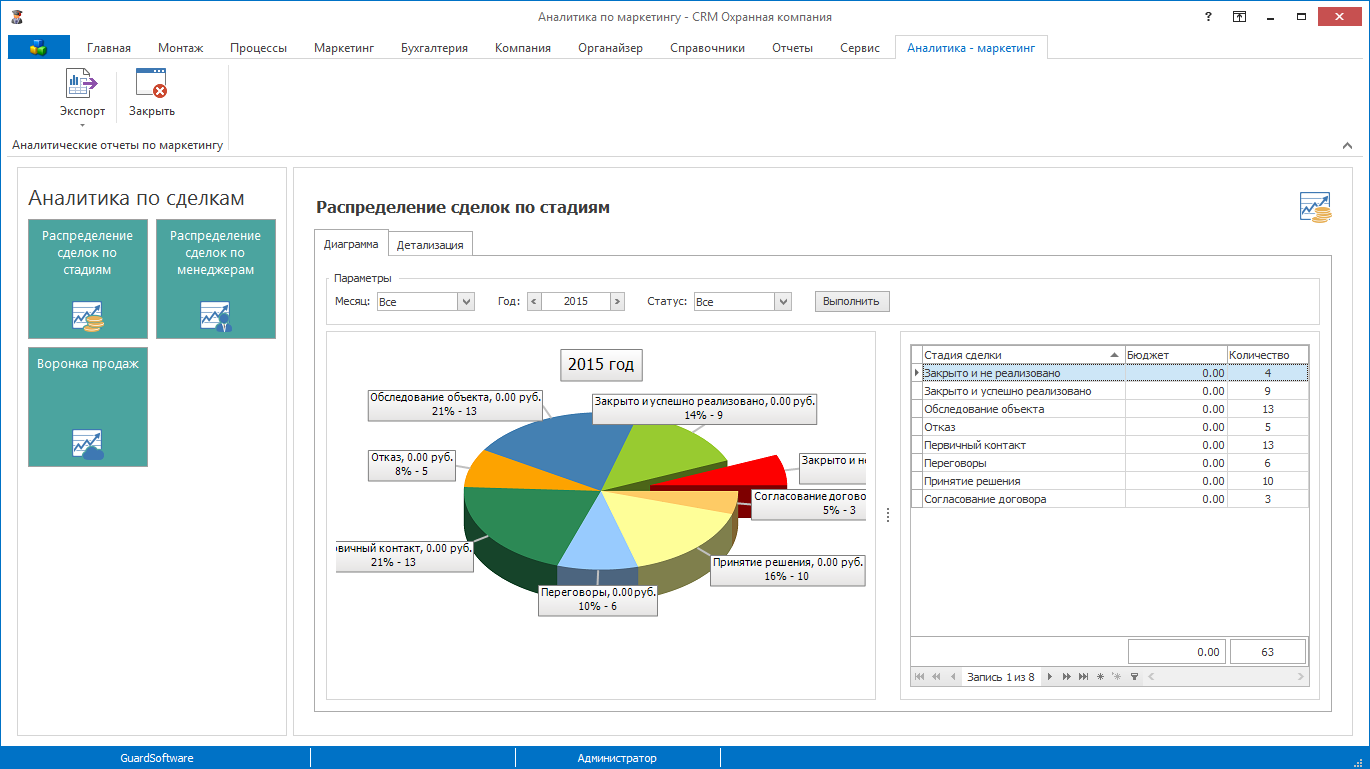Screen dimensions: 1370x769
Task: Open the Сервис tab
Action: [860, 48]
